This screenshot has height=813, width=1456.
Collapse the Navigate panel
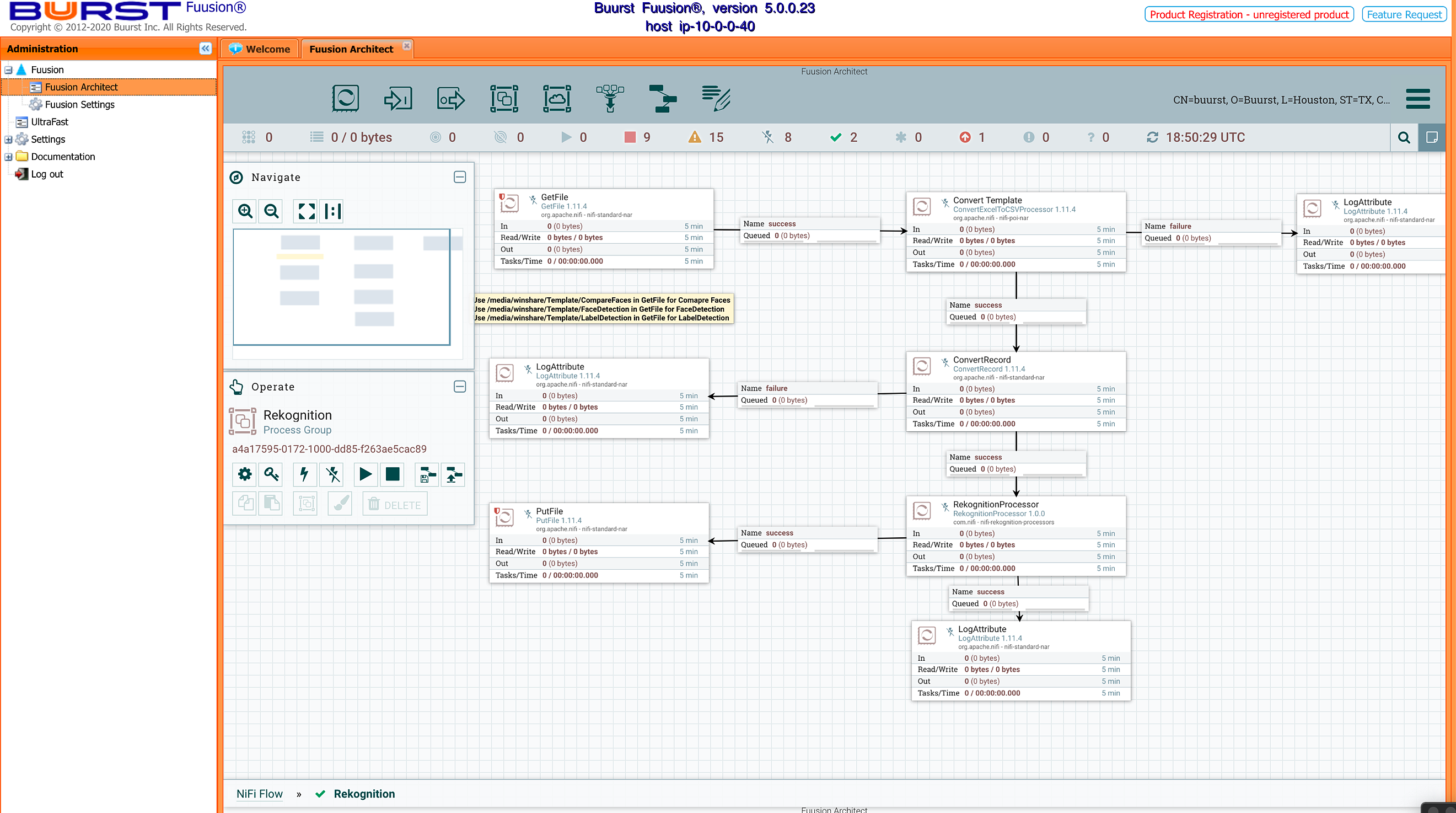click(460, 177)
